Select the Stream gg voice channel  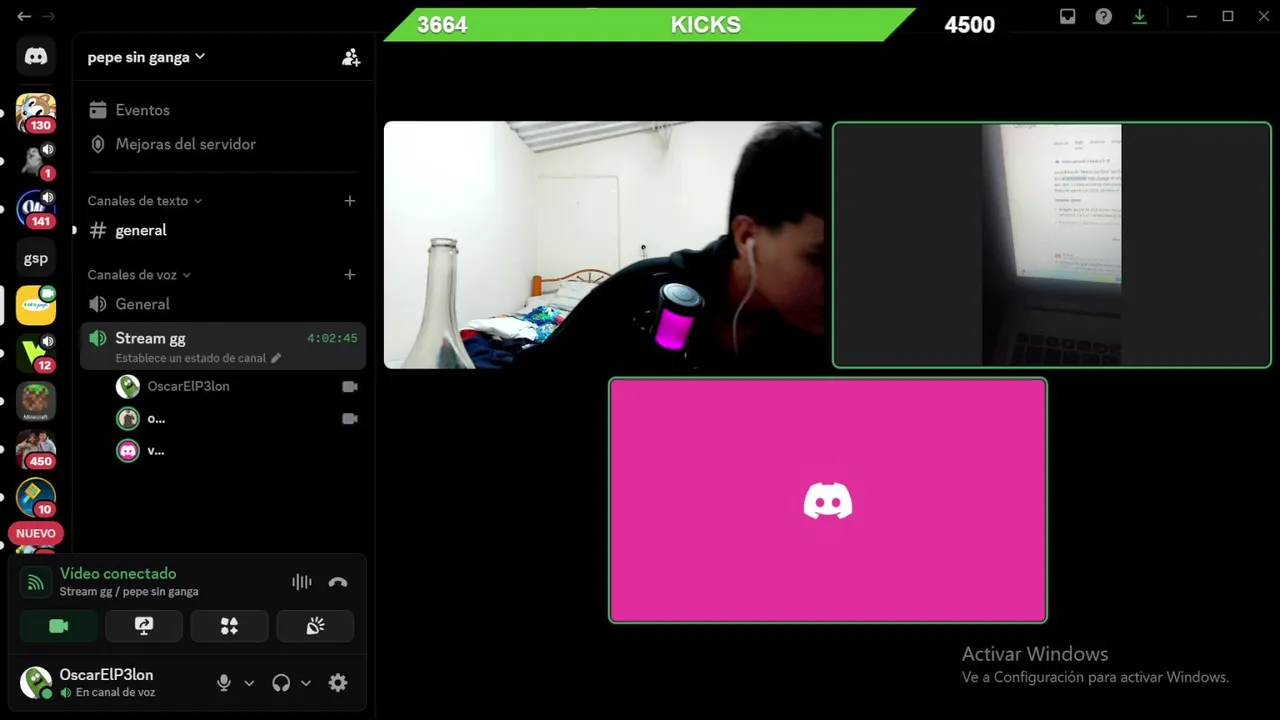pyautogui.click(x=222, y=346)
